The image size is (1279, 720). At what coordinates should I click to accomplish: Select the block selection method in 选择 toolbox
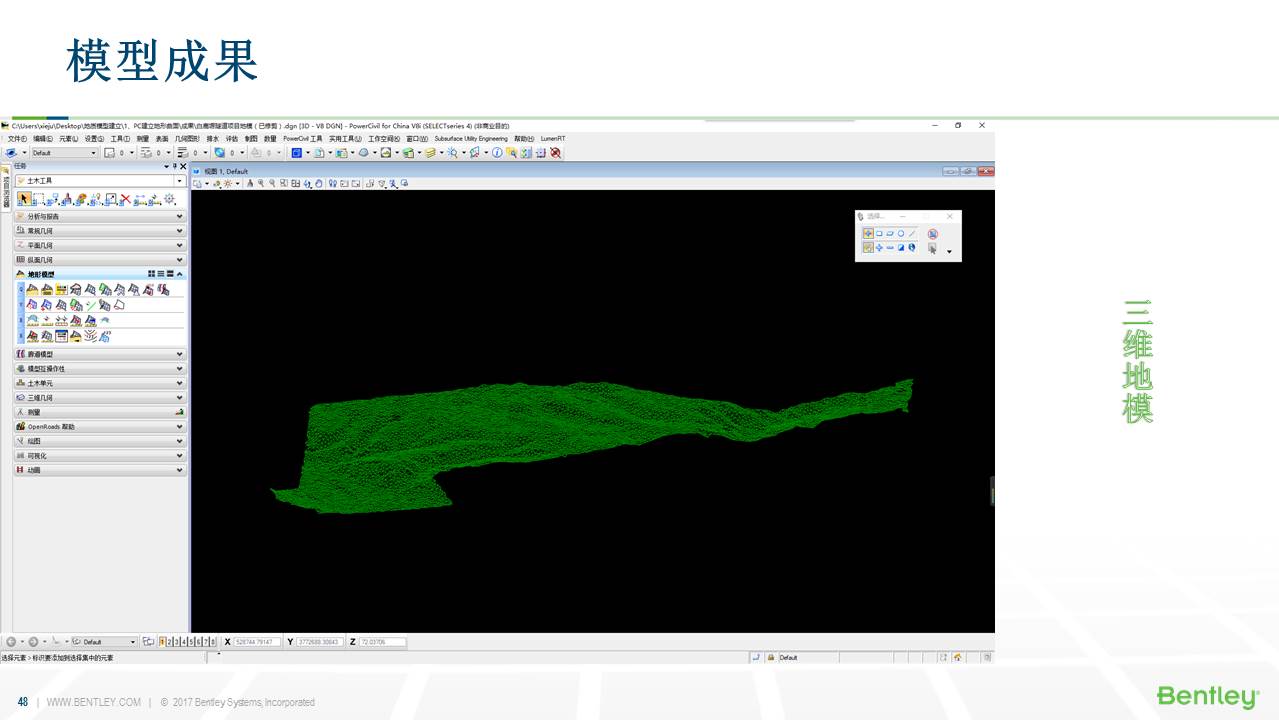click(x=879, y=234)
